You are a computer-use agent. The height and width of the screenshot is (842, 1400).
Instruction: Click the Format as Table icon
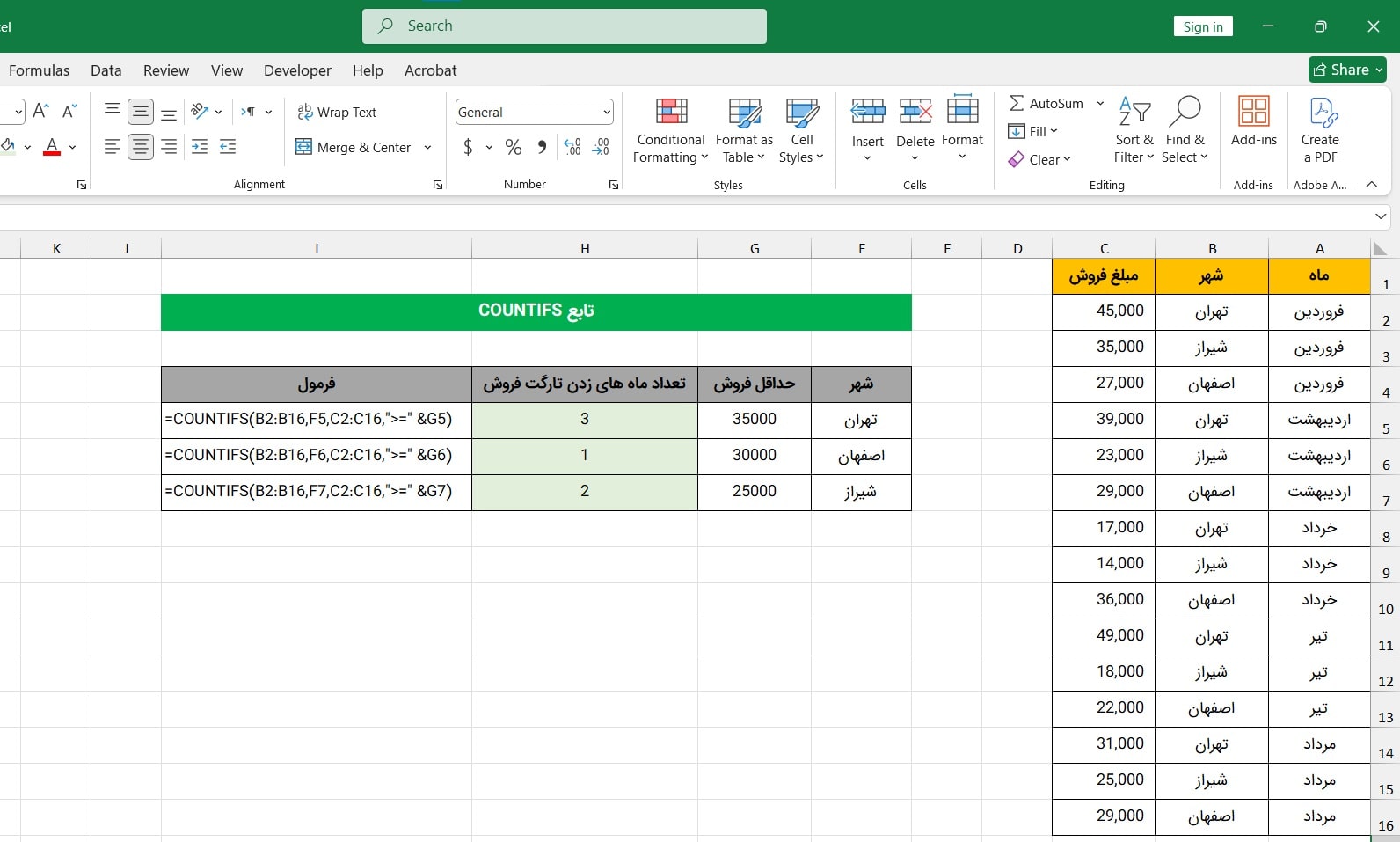[744, 113]
